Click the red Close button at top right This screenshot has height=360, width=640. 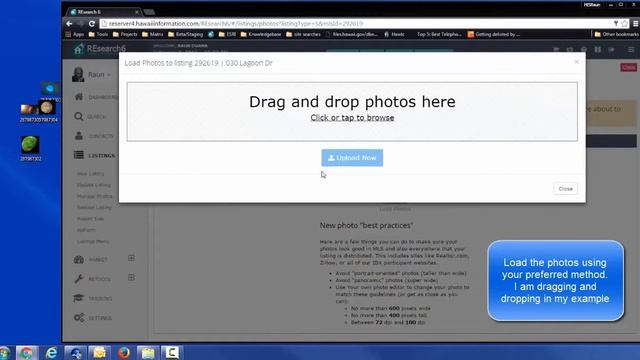coord(629,67)
